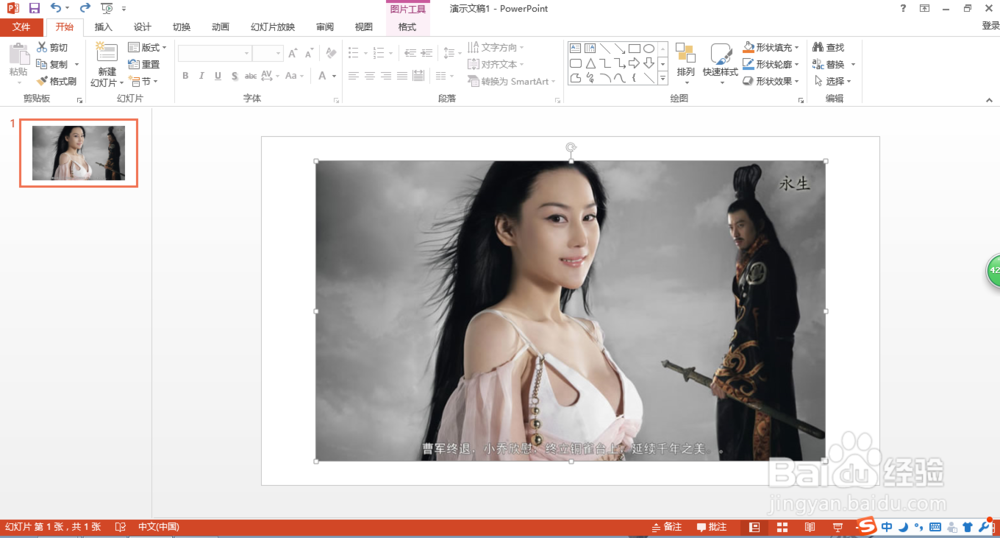This screenshot has width=1000, height=538.
Task: Open Shape Effects (形状效果) dropdown
Action: pyautogui.click(x=770, y=81)
